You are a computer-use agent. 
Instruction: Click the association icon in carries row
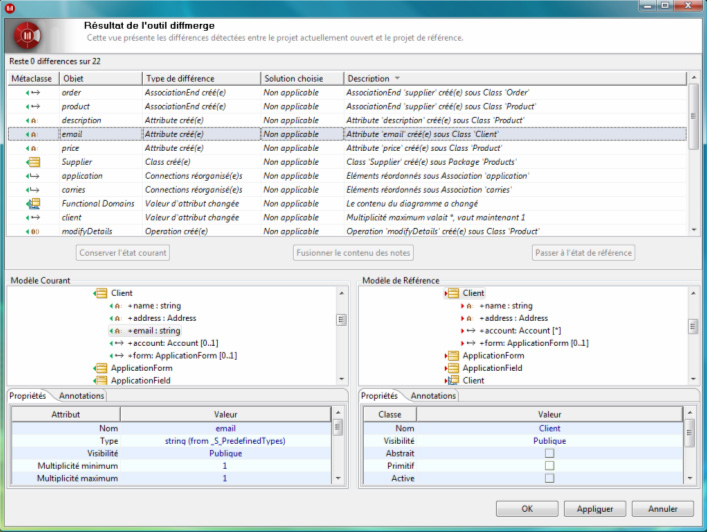click(x=33, y=190)
